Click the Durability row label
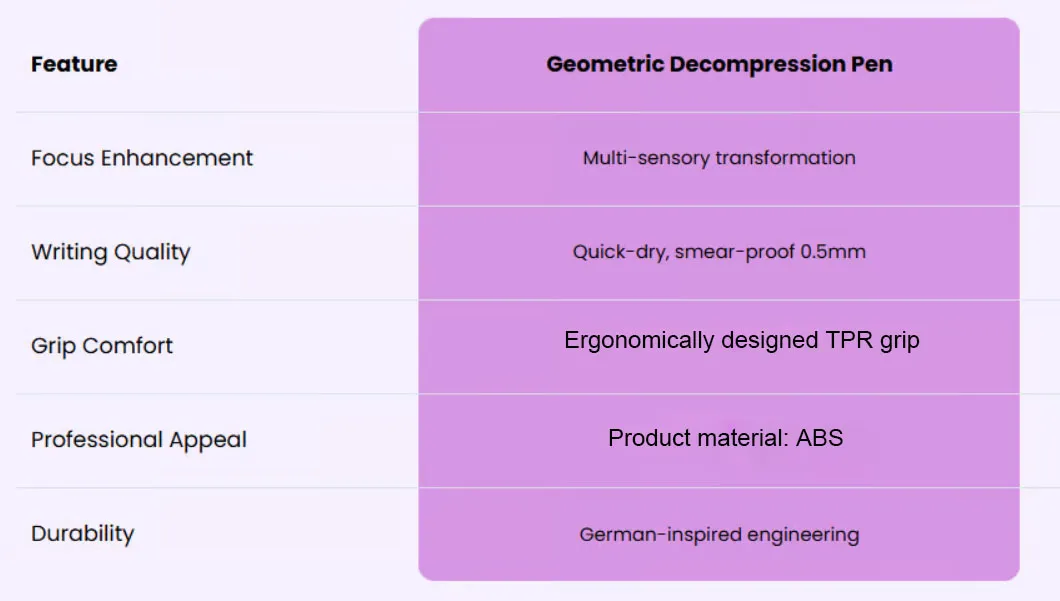The height and width of the screenshot is (601, 1060). (82, 533)
